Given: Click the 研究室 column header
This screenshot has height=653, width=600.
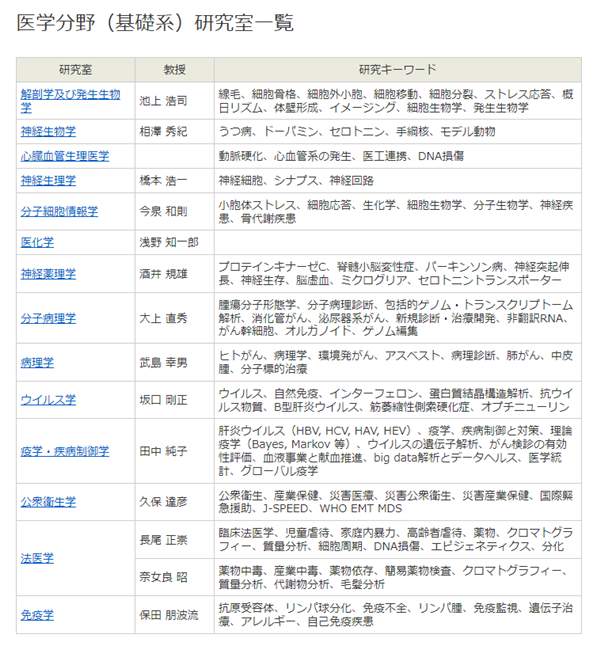Looking at the screenshot, I should 75,69.
